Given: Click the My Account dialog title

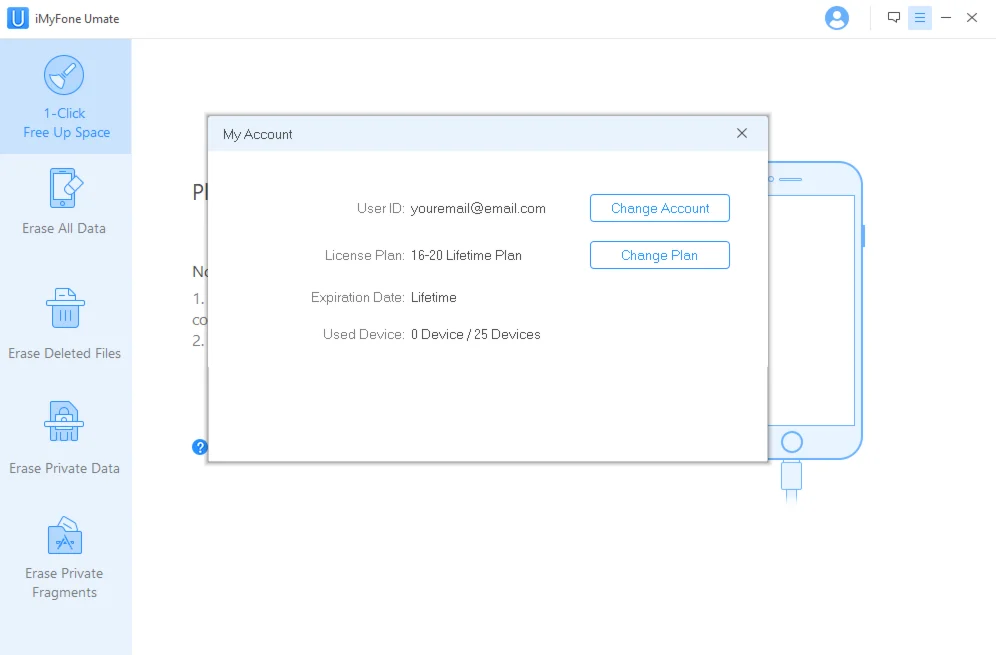Looking at the screenshot, I should 257,135.
